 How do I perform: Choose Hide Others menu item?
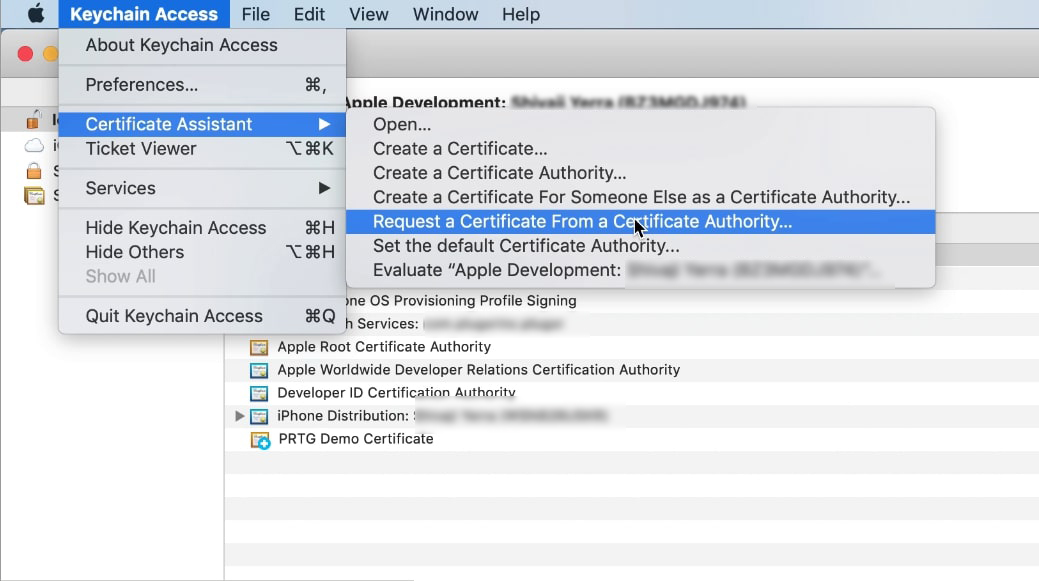[202, 252]
